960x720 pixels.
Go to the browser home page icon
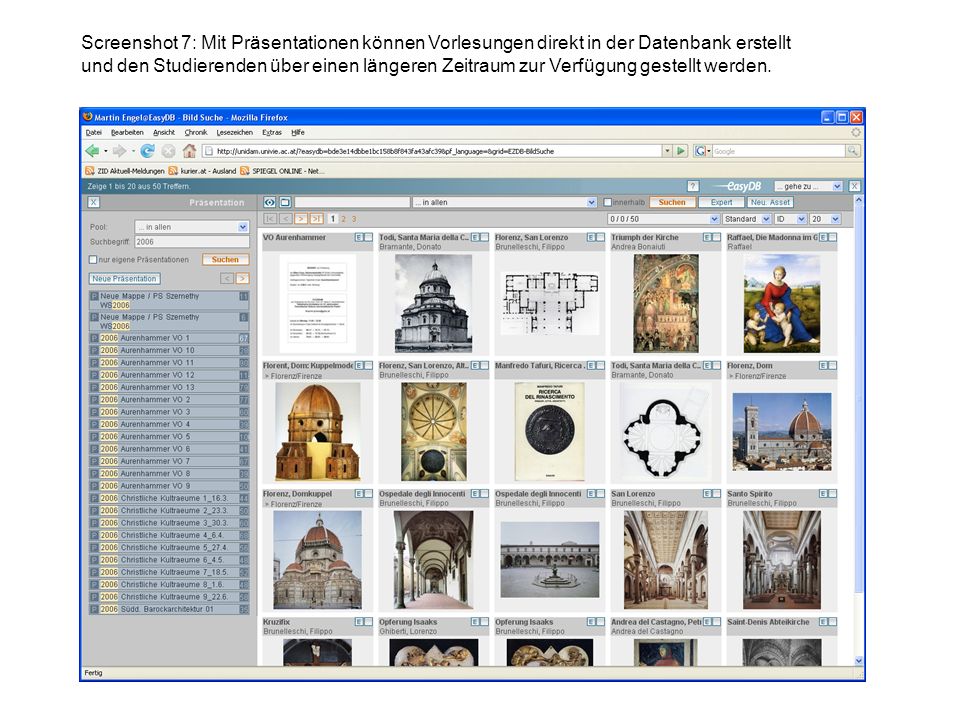pyautogui.click(x=189, y=151)
